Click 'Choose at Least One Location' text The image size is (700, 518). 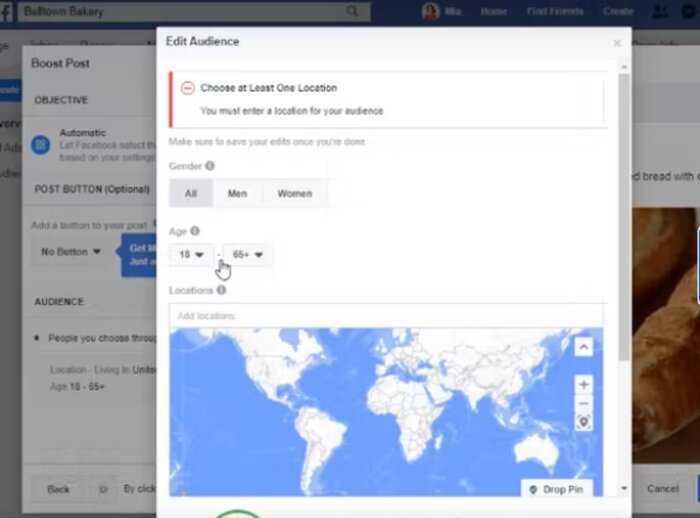(x=269, y=88)
